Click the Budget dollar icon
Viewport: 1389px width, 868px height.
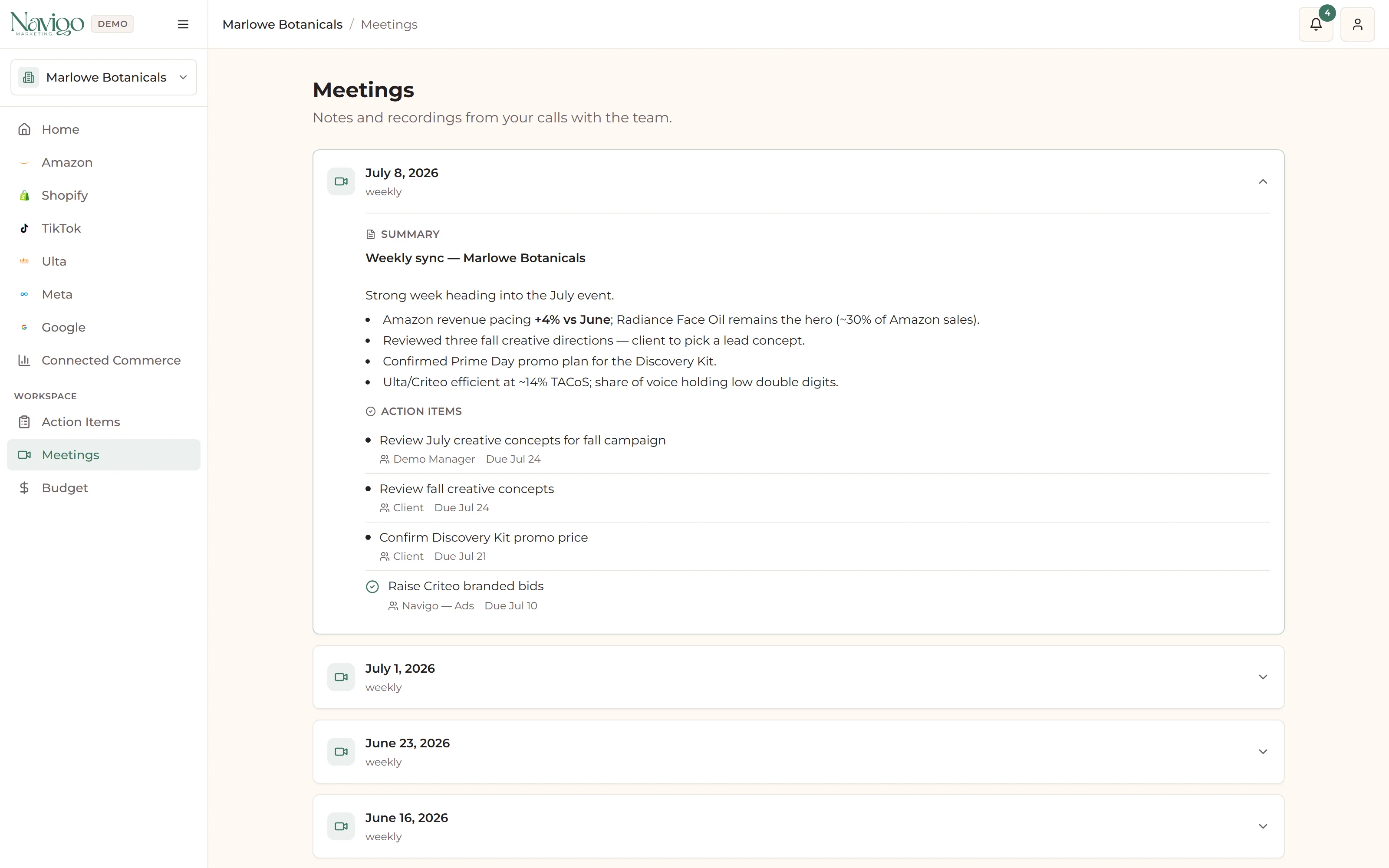24,488
